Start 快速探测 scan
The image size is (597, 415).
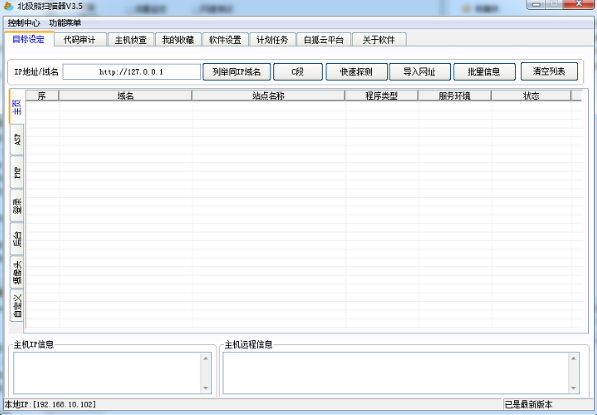(356, 72)
